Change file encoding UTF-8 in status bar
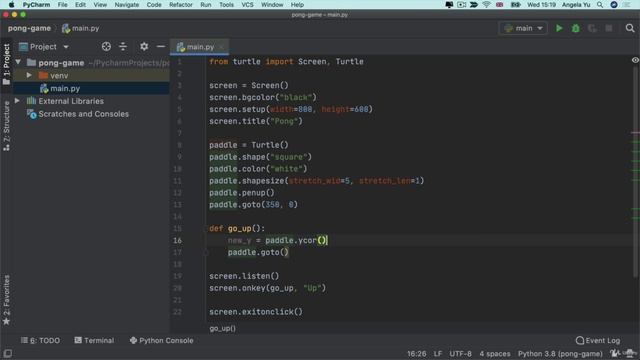 click(x=460, y=353)
